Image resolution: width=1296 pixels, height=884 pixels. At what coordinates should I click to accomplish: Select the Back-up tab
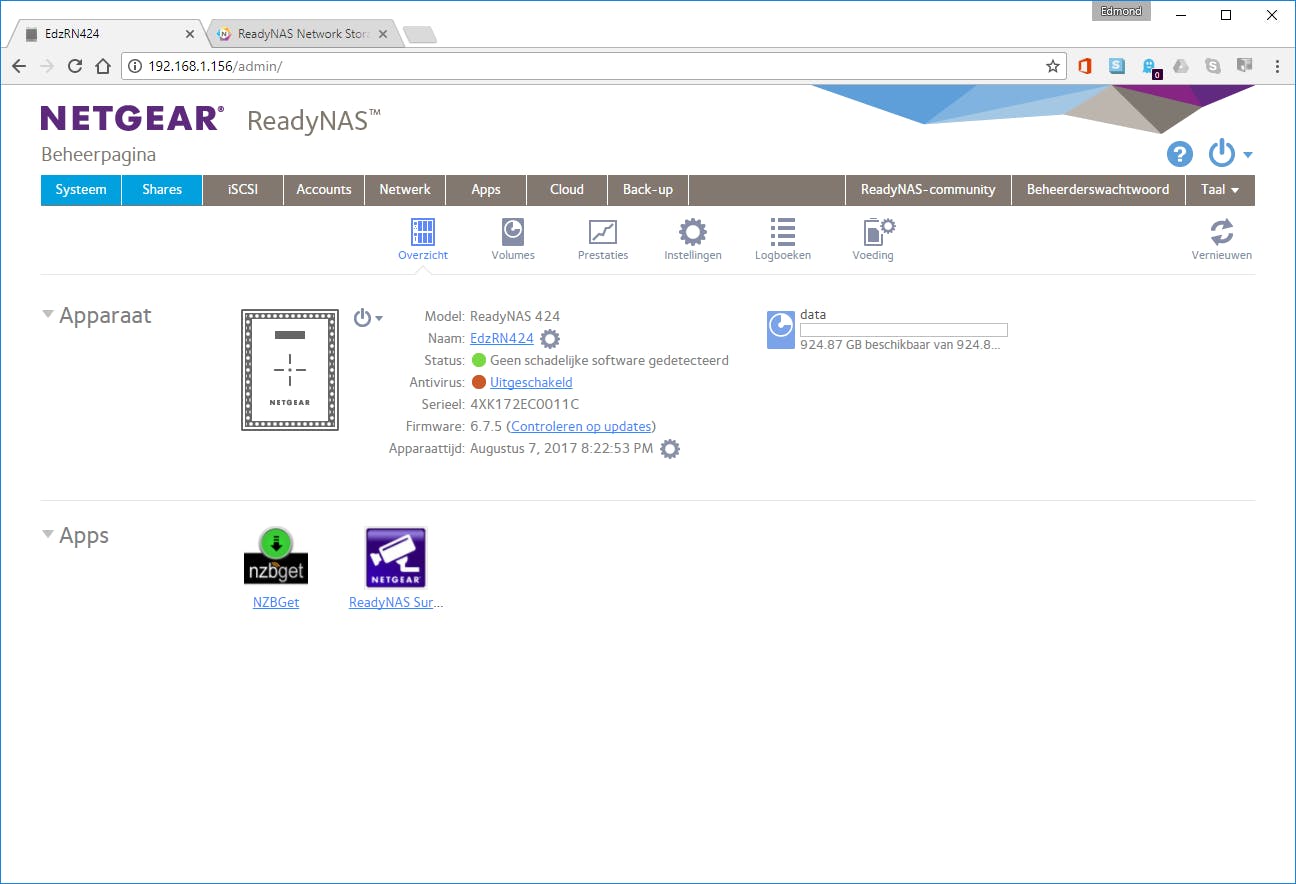[x=648, y=190]
